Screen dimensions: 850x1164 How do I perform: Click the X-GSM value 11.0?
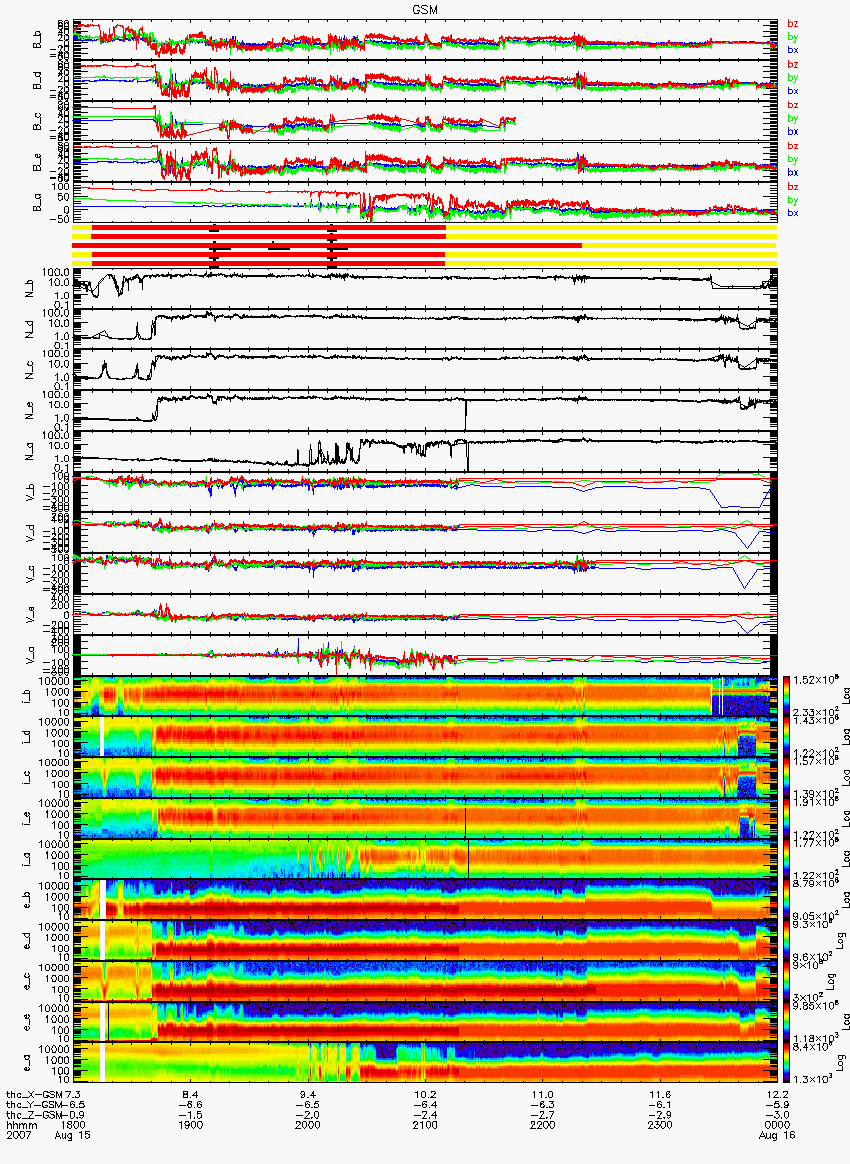coord(543,1095)
